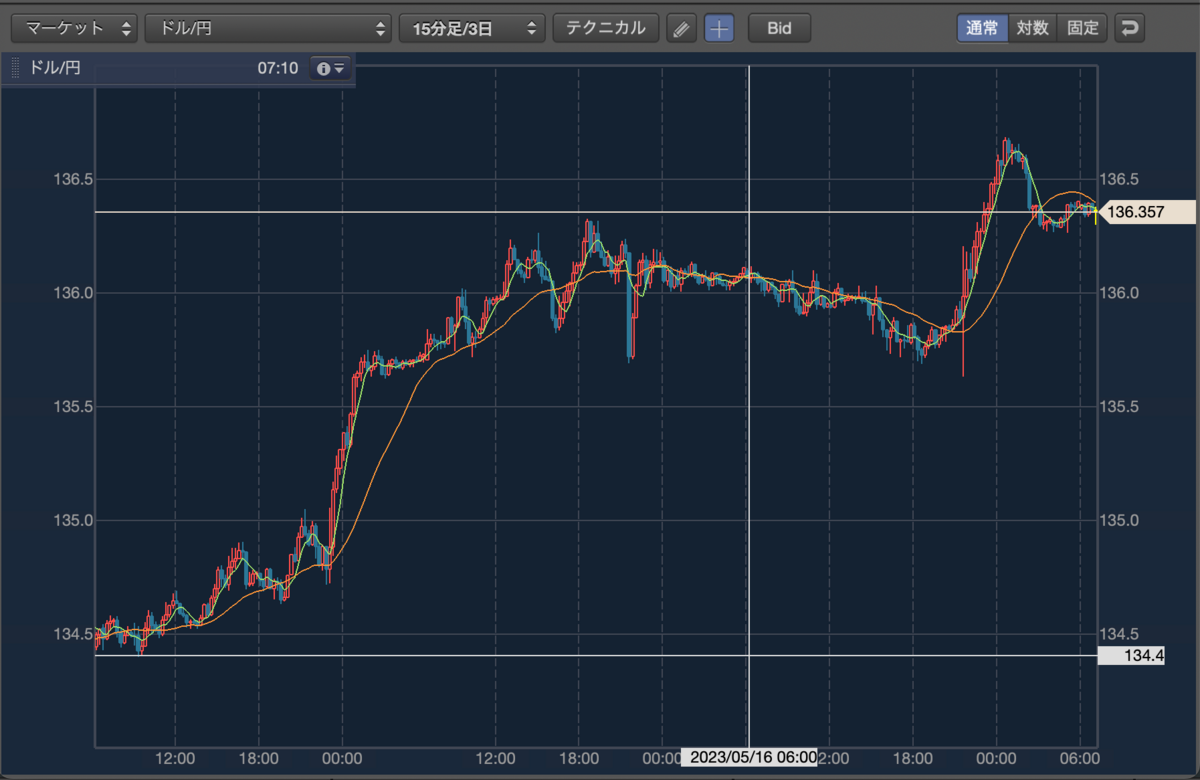Click the left axis 136.5 price label
The image size is (1200, 780).
[72, 179]
